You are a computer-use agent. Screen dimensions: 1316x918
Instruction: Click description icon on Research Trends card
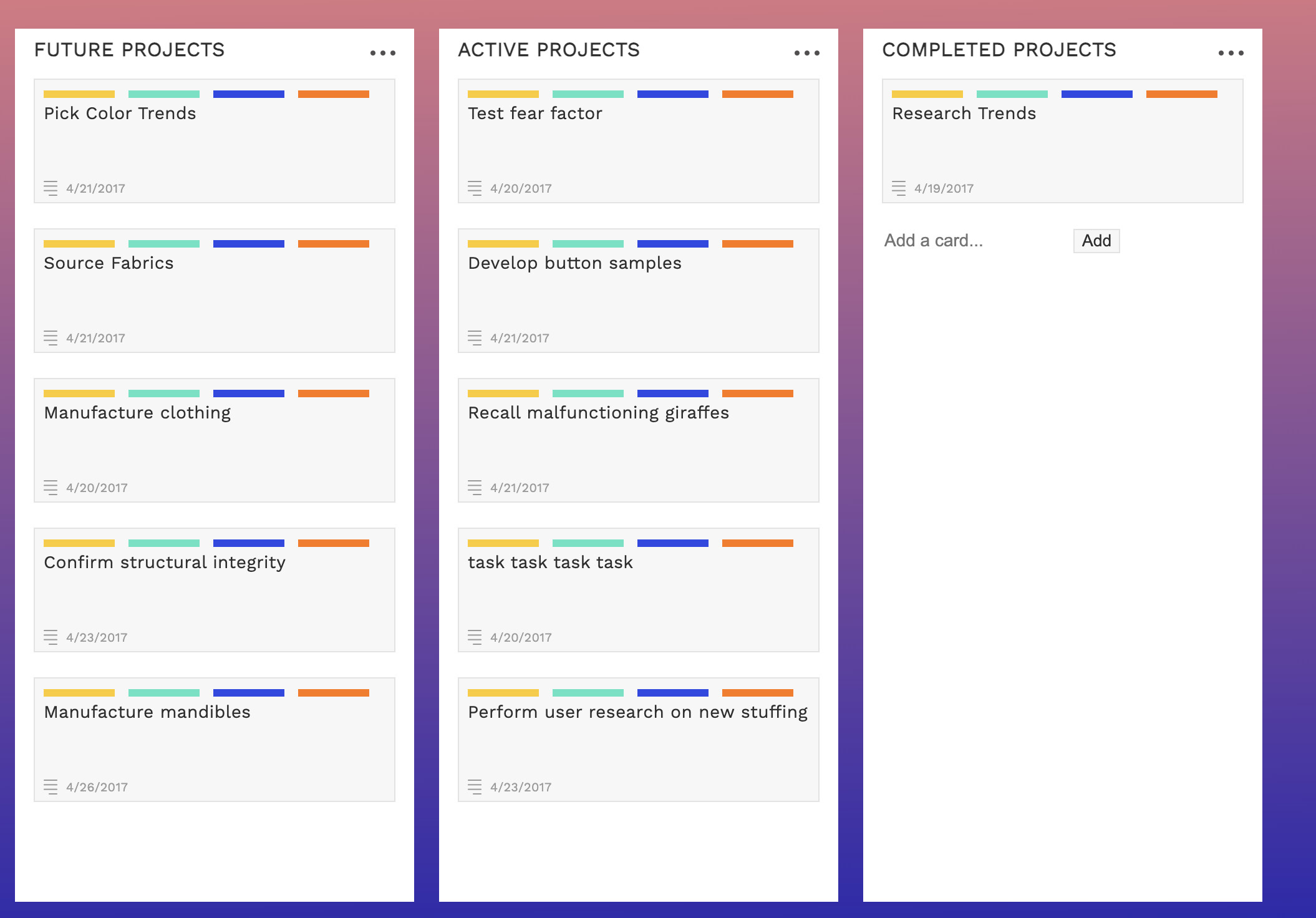pos(899,188)
